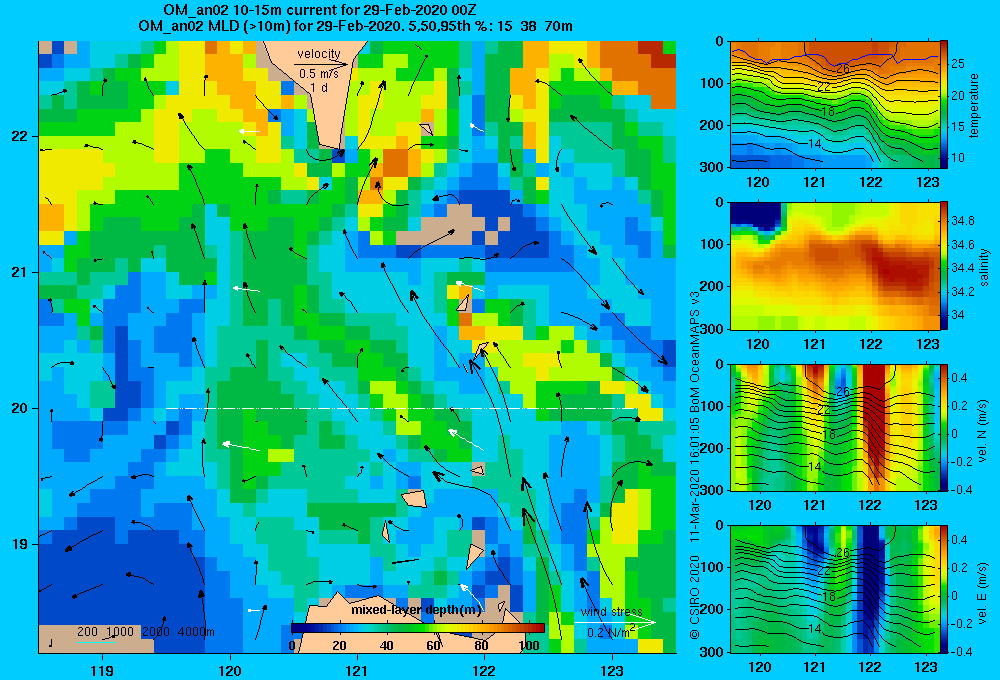Click depth label '300' on salinity panel
The width and height of the screenshot is (1000, 680).
click(x=712, y=329)
